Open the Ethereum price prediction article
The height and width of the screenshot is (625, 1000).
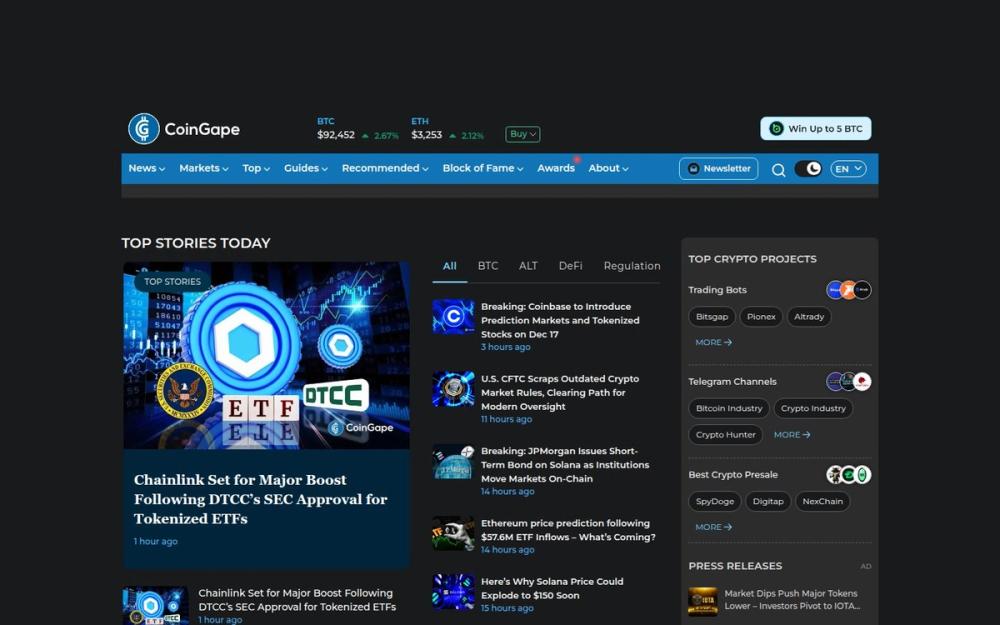point(568,530)
